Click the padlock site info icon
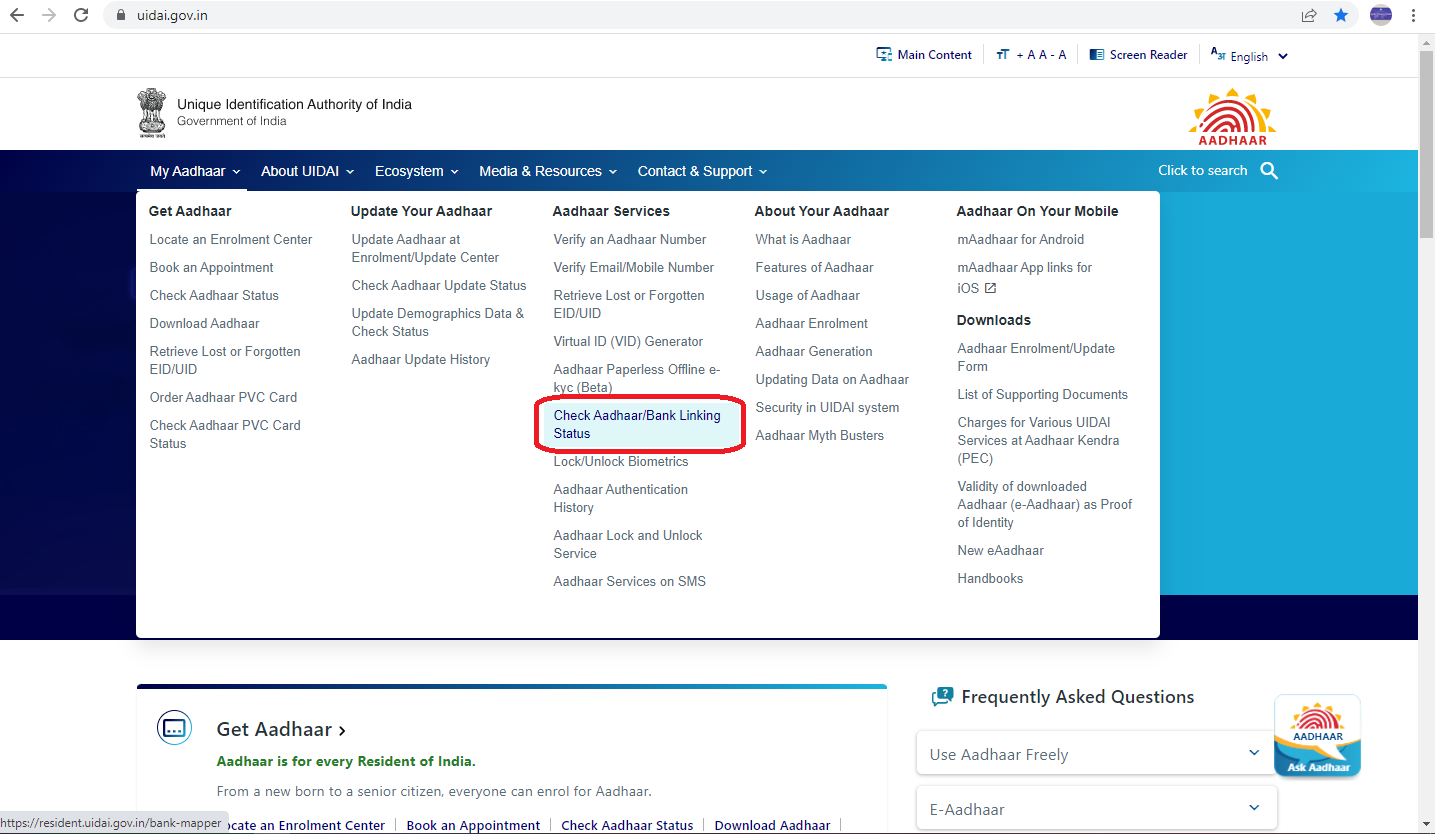 pos(122,16)
